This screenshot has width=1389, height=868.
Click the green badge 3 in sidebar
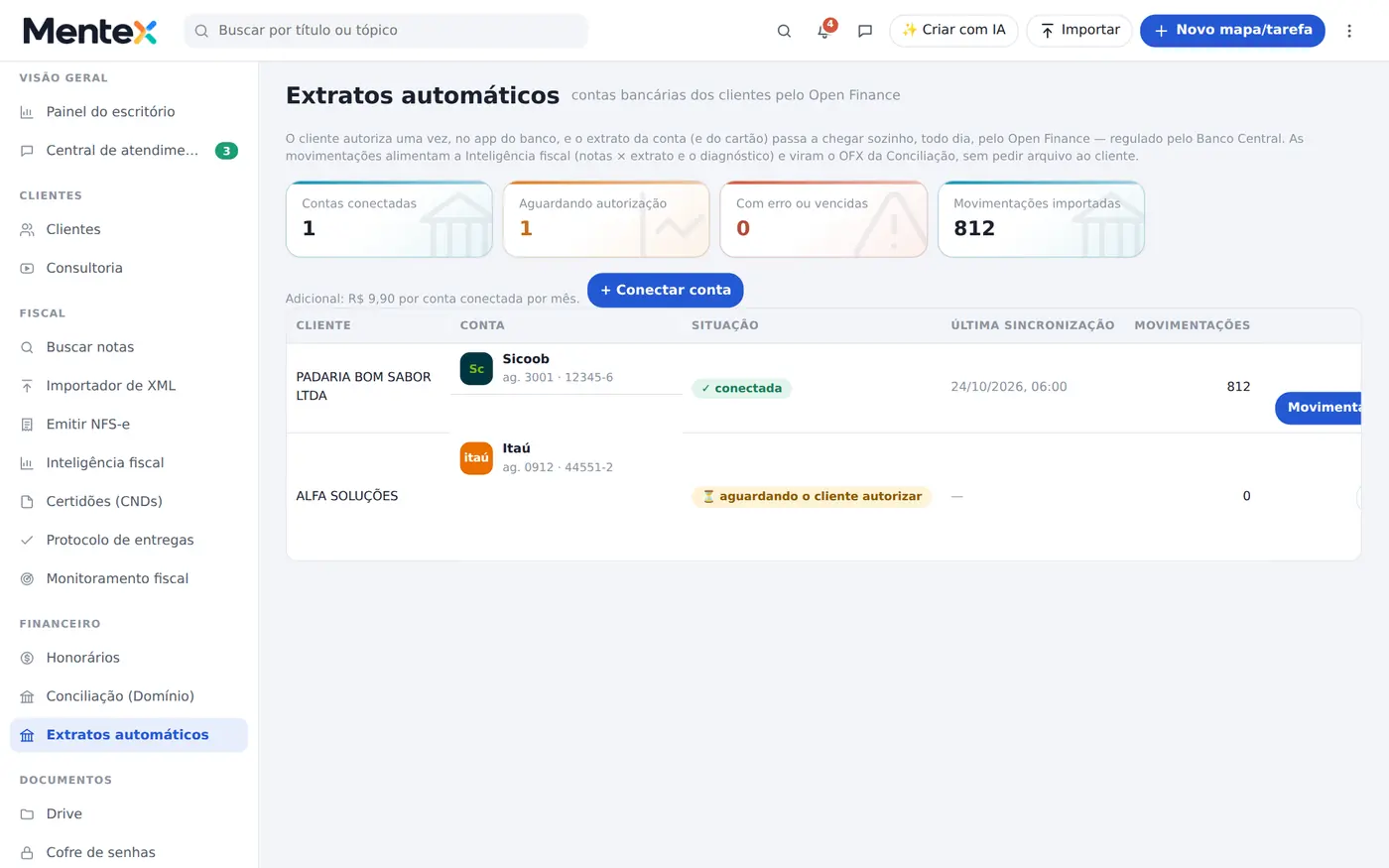226,151
